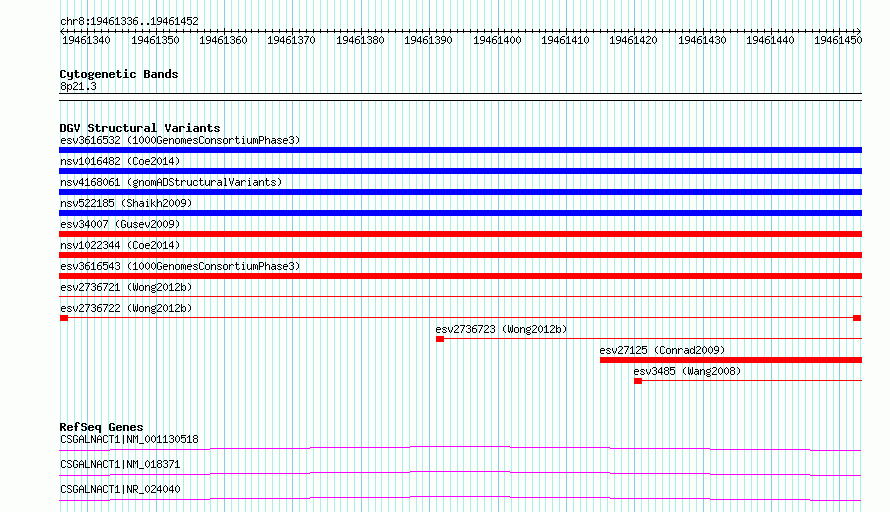
Task: Click the red bar under esv34007
Action: 460,234
